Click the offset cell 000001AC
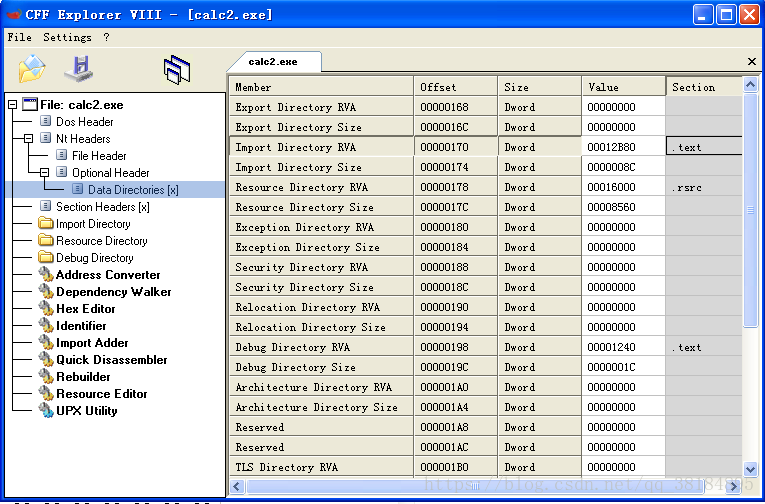Viewport: 765px width, 504px height. (456, 447)
